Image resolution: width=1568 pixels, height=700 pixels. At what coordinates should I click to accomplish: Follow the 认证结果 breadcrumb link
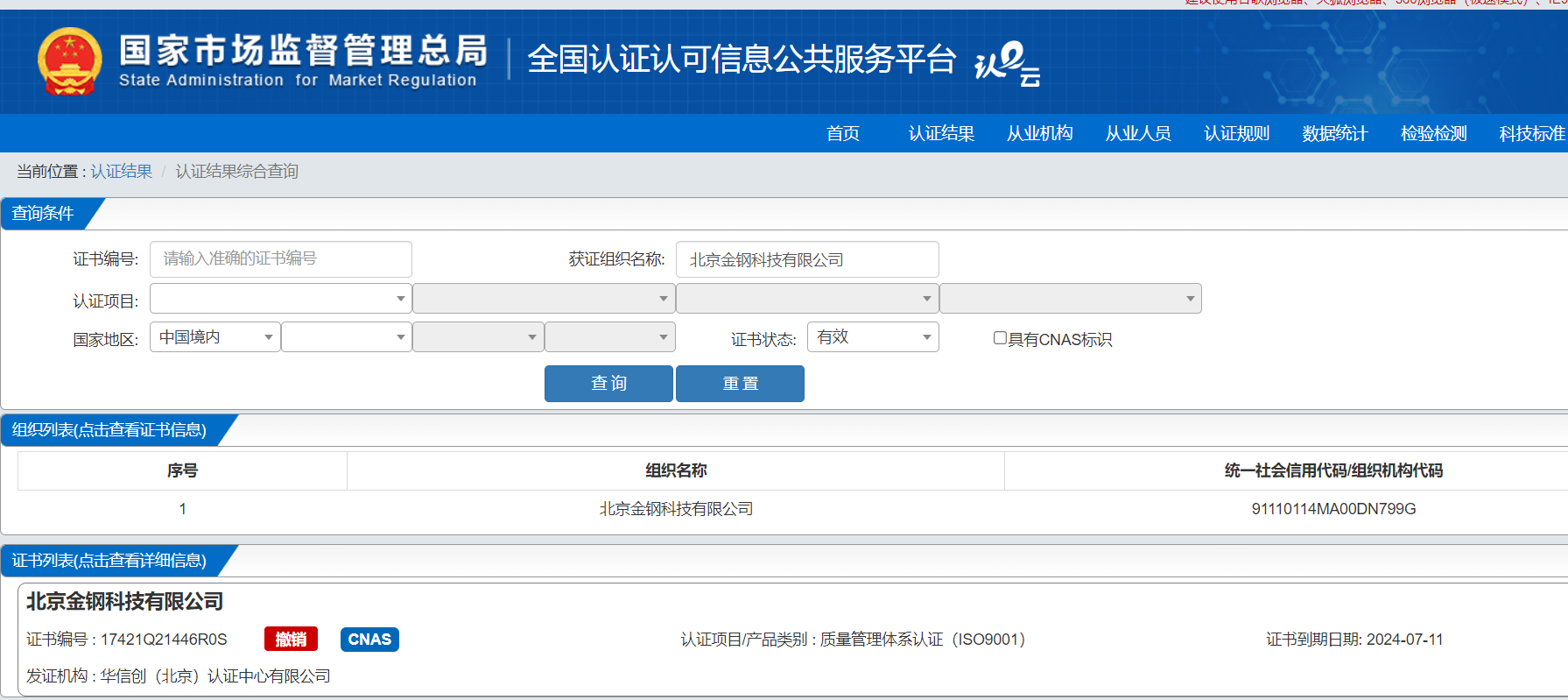122,172
